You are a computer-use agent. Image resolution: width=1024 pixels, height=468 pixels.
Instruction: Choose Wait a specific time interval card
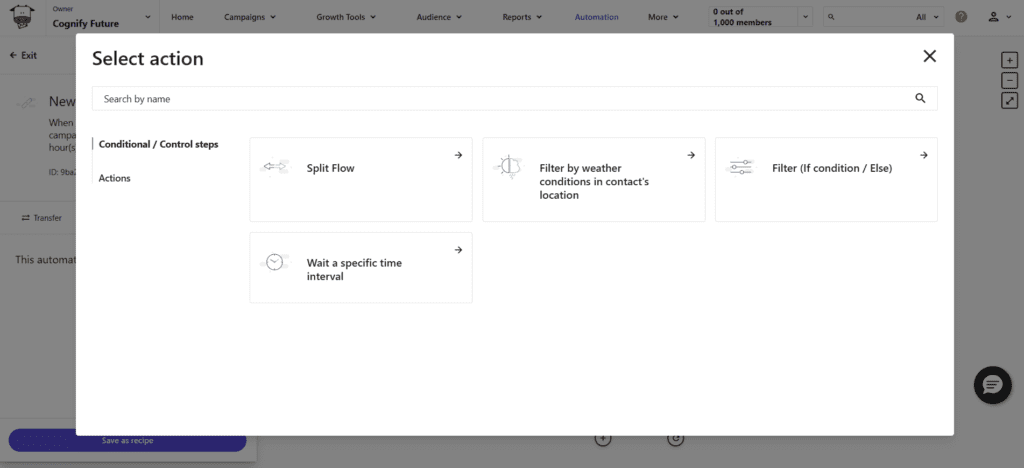pyautogui.click(x=360, y=268)
